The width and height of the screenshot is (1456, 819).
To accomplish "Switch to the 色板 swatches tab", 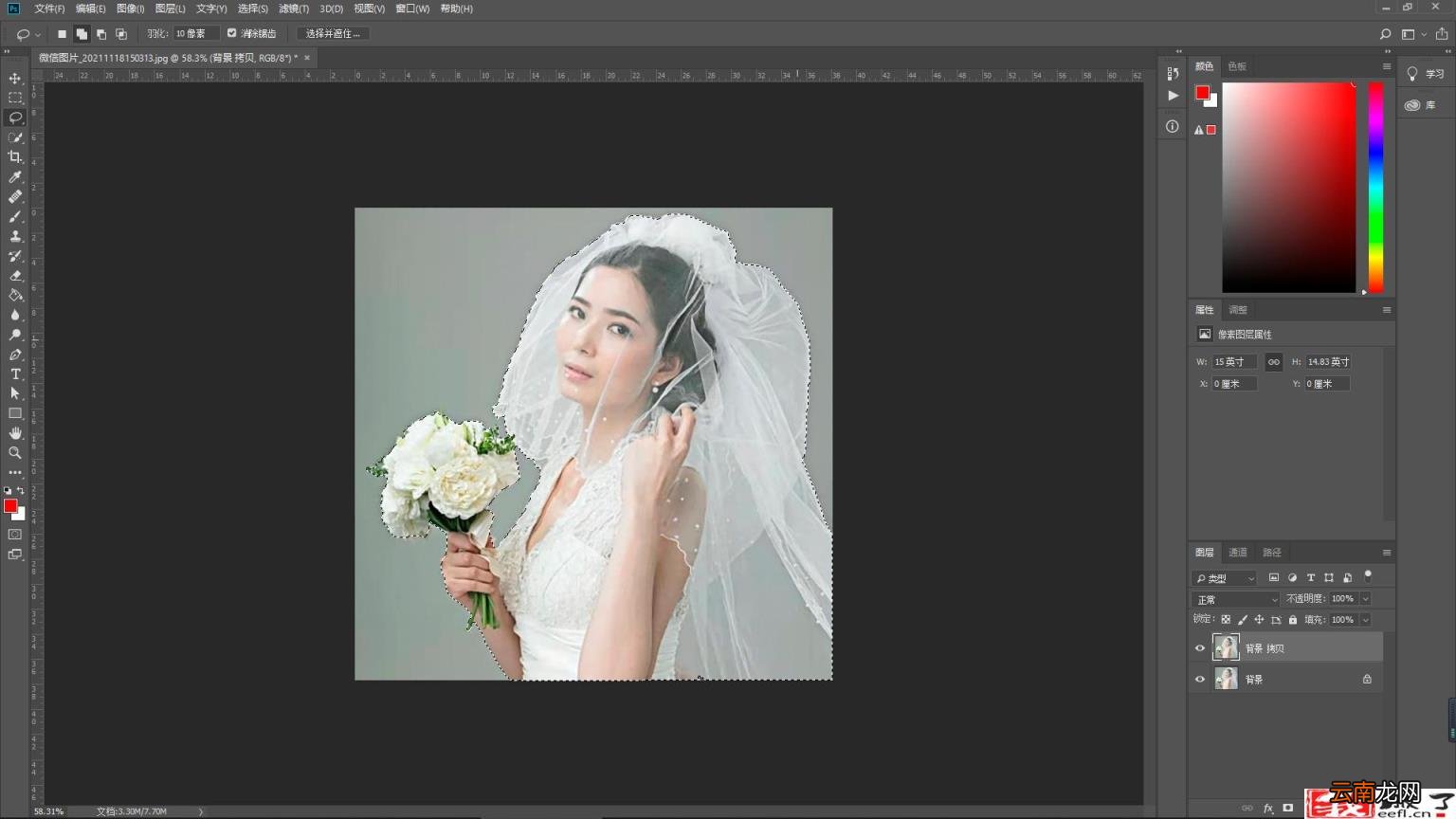I will (x=1237, y=66).
